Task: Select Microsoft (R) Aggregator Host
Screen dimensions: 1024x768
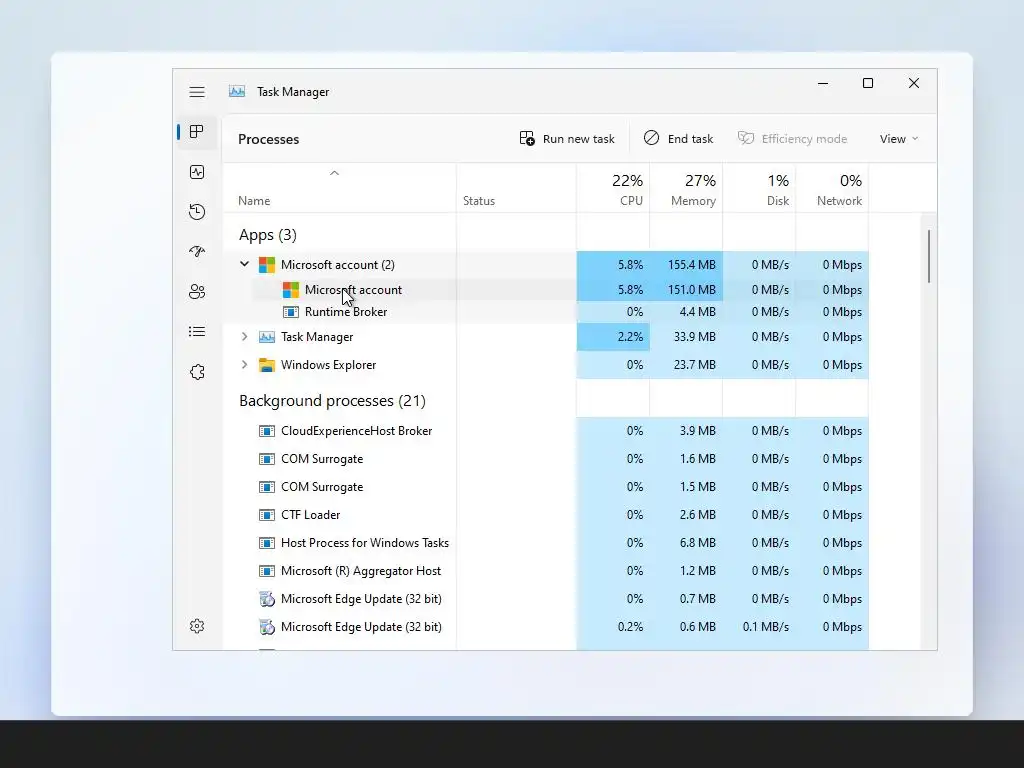Action: point(545,571)
